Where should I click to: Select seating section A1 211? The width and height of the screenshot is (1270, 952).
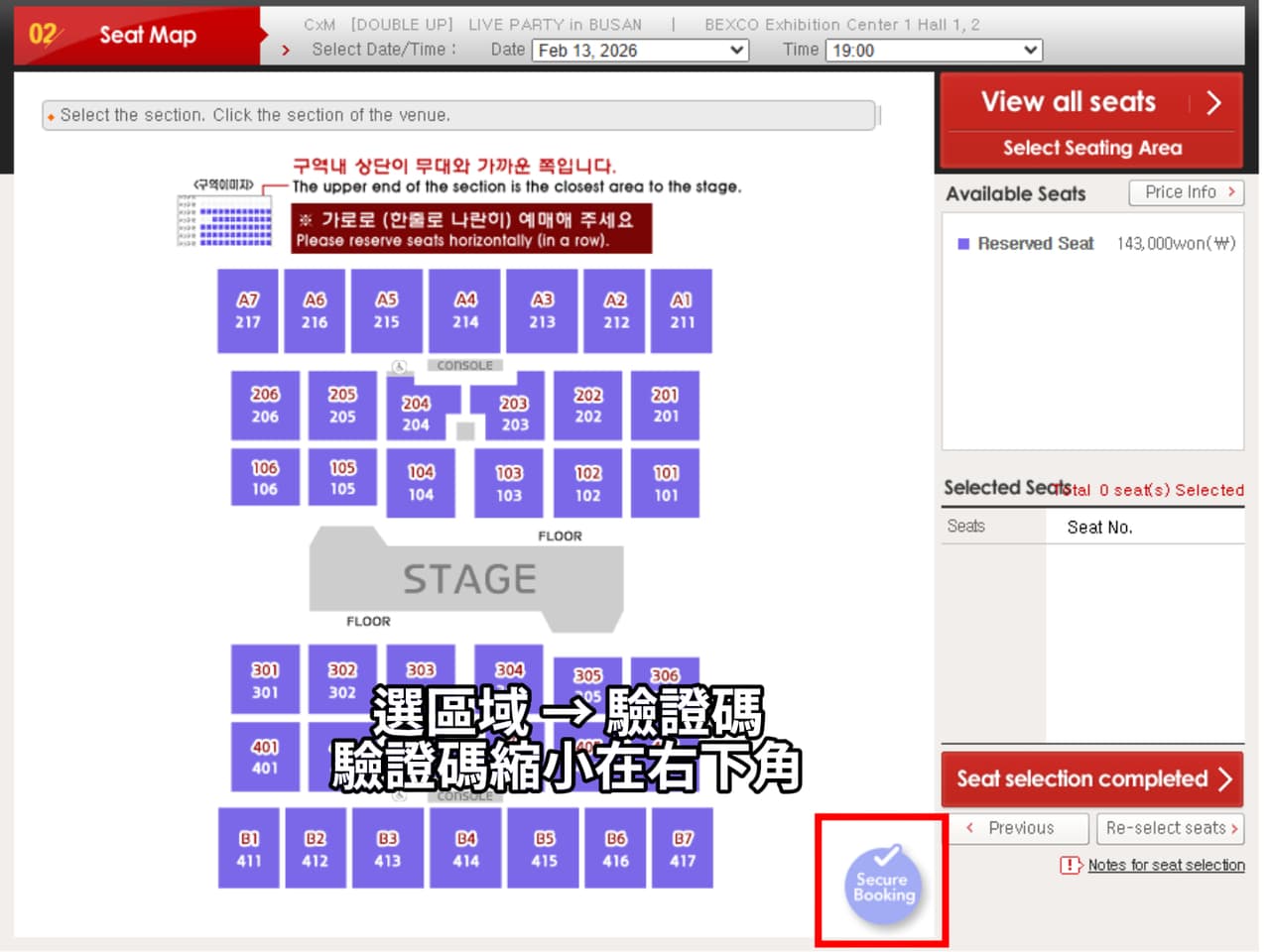tap(682, 311)
